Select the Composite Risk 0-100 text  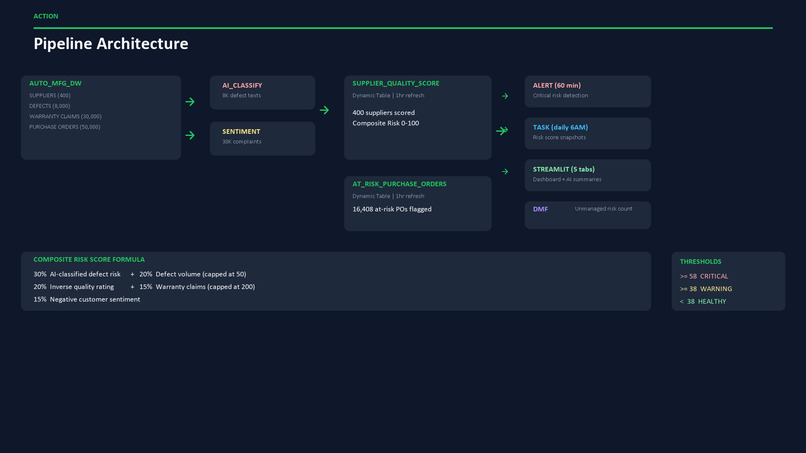(x=386, y=123)
